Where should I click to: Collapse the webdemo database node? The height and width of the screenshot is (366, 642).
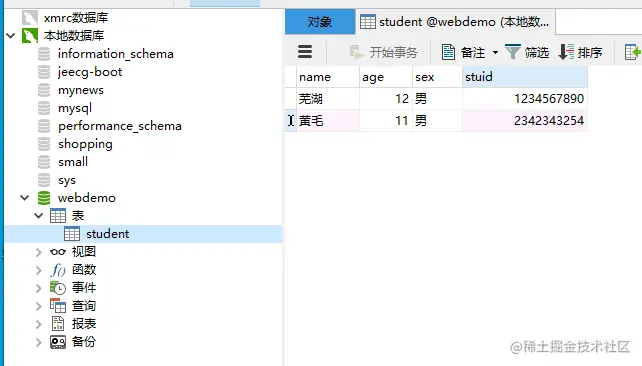(x=25, y=198)
